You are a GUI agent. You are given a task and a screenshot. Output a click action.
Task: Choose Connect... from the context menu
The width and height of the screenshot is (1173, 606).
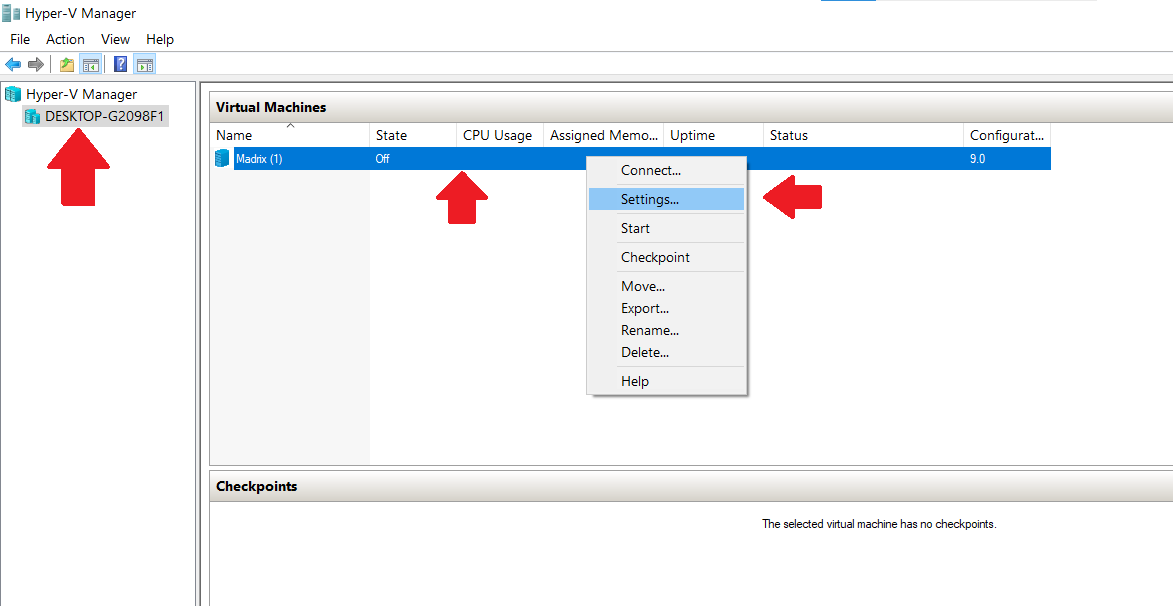pos(667,170)
